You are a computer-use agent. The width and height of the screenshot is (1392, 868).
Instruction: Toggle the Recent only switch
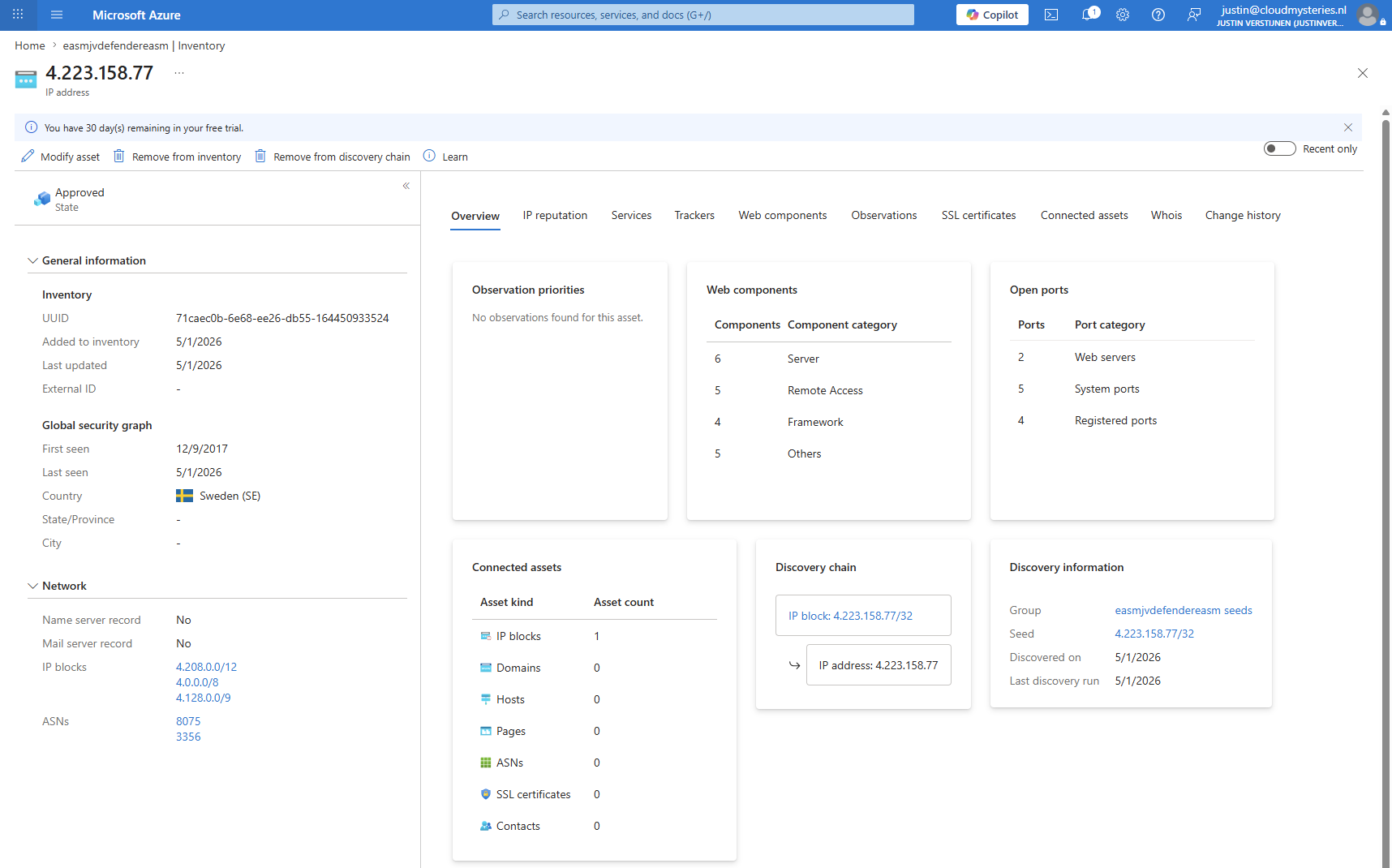click(x=1279, y=148)
